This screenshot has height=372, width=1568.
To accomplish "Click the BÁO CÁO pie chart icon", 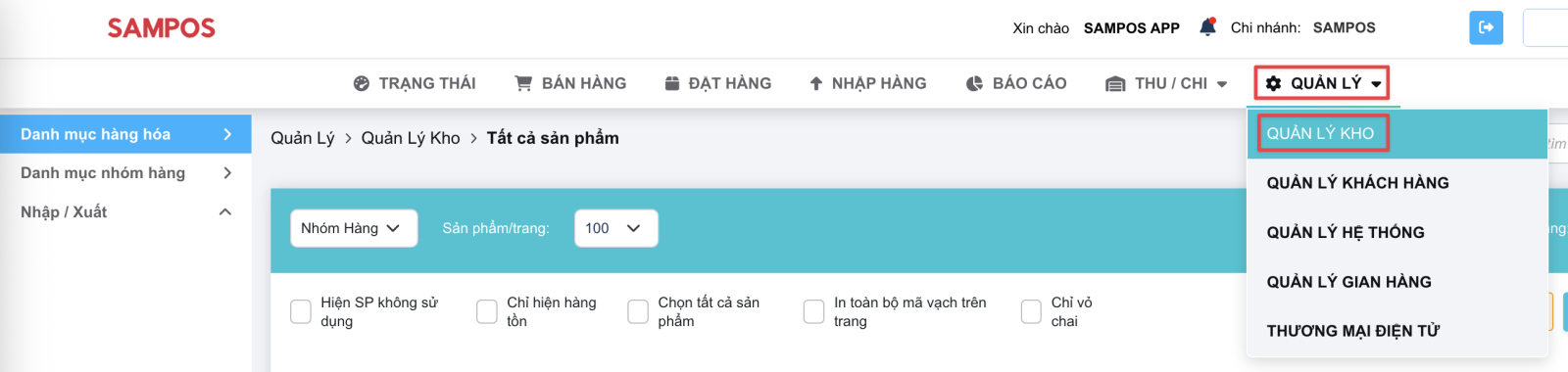I will 974,84.
